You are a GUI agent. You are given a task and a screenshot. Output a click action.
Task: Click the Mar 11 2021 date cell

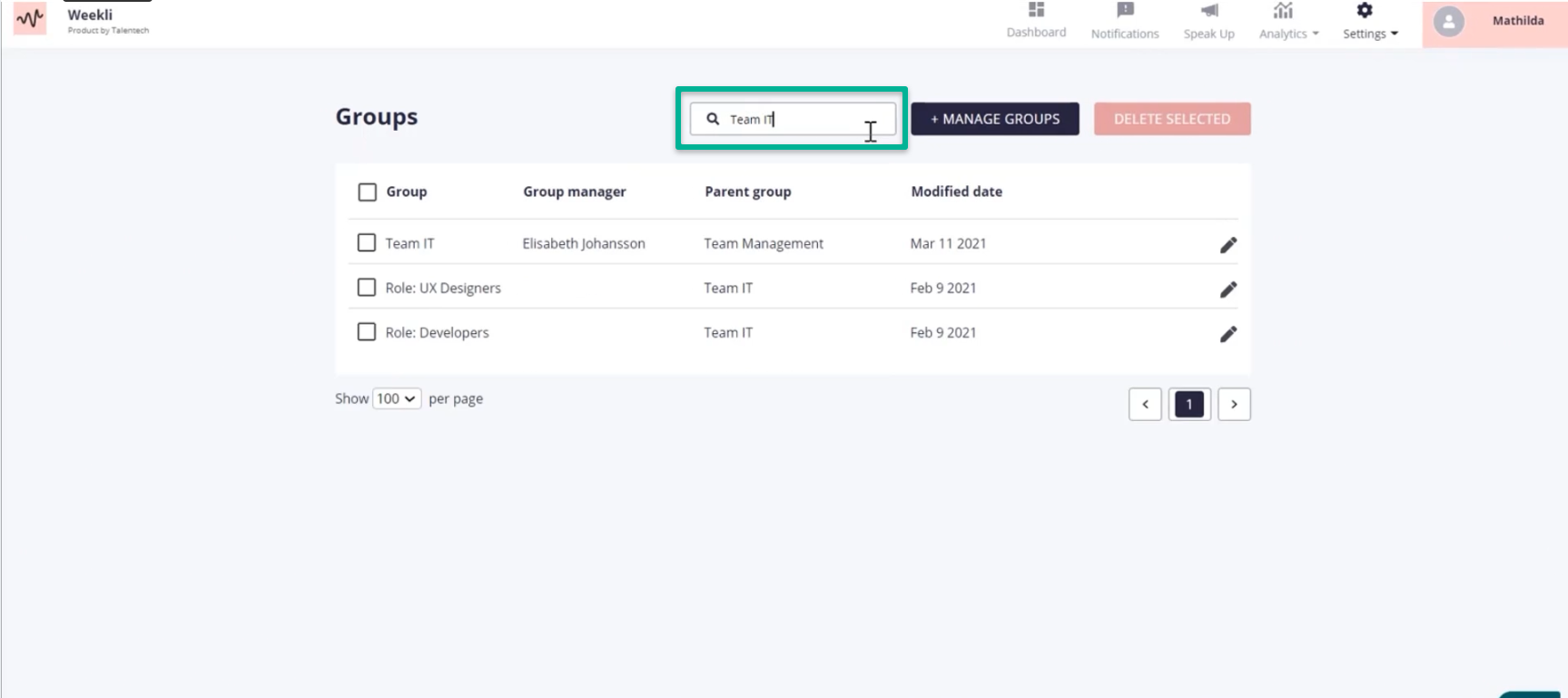click(x=948, y=243)
